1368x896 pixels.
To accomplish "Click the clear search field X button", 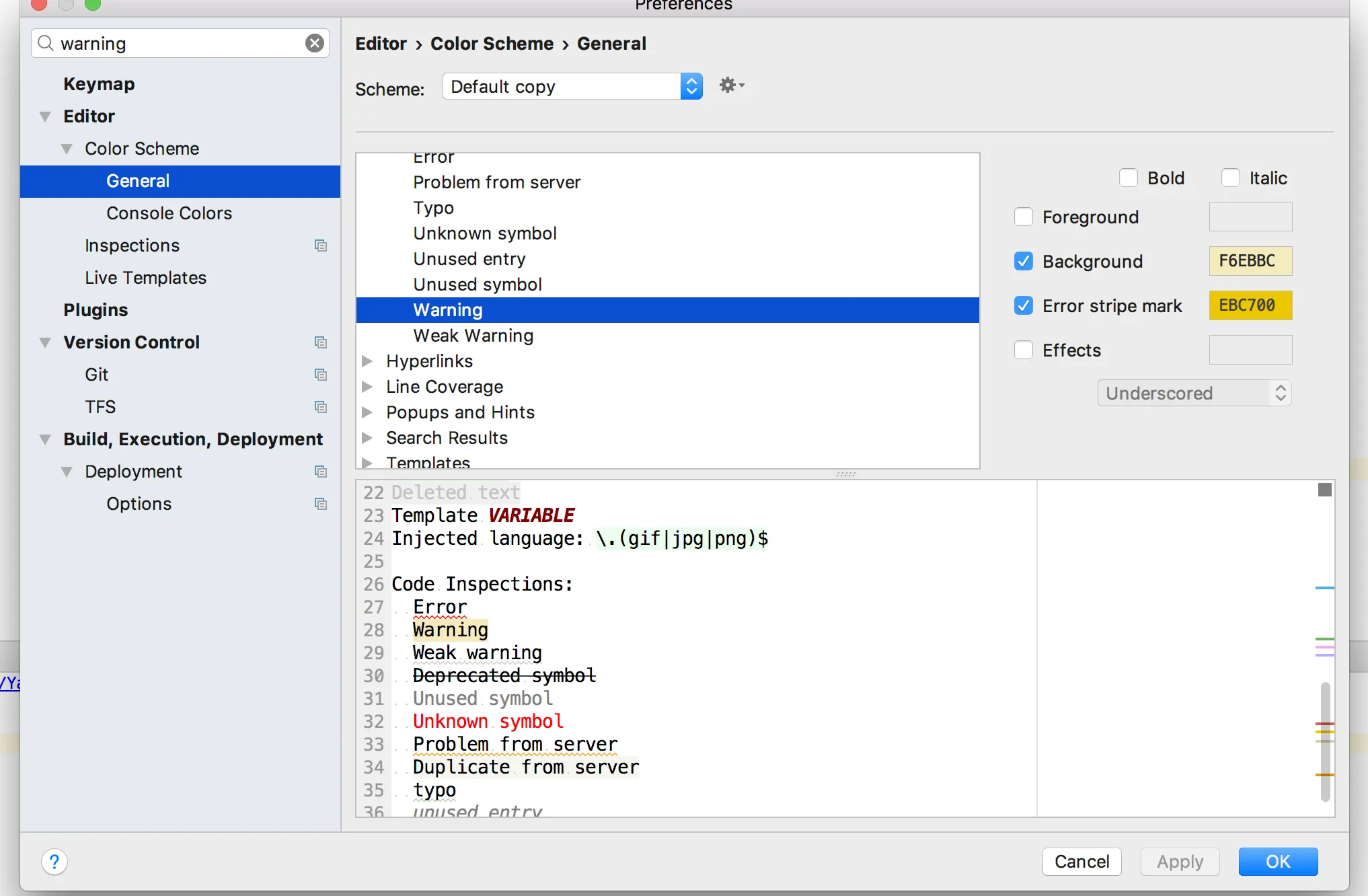I will tap(316, 42).
